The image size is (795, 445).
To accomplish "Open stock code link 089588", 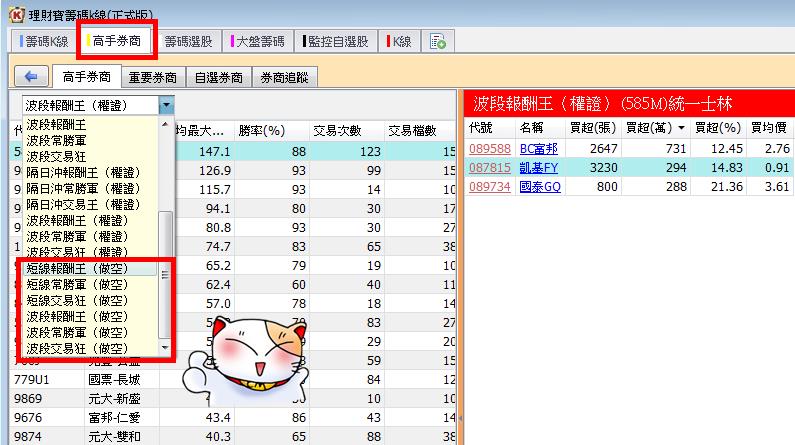I will click(490, 149).
